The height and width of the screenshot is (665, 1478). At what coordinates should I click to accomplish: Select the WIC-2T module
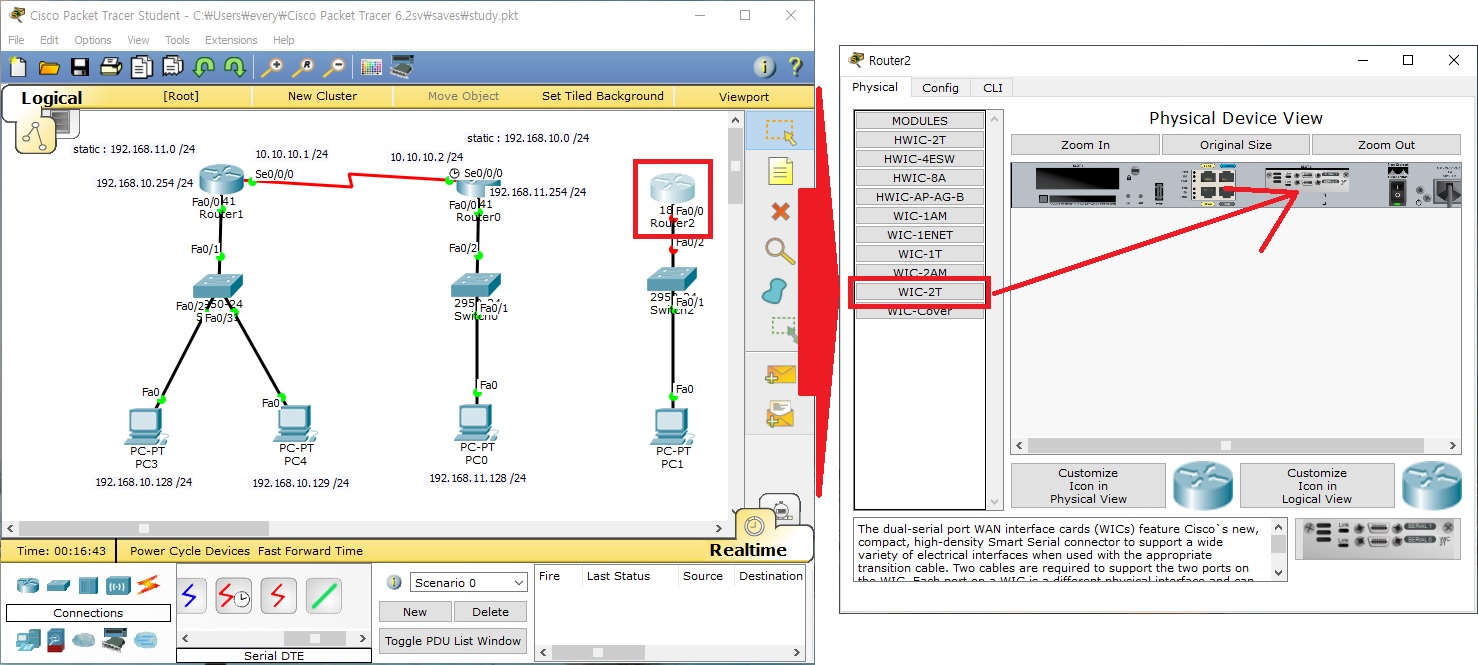coord(920,292)
